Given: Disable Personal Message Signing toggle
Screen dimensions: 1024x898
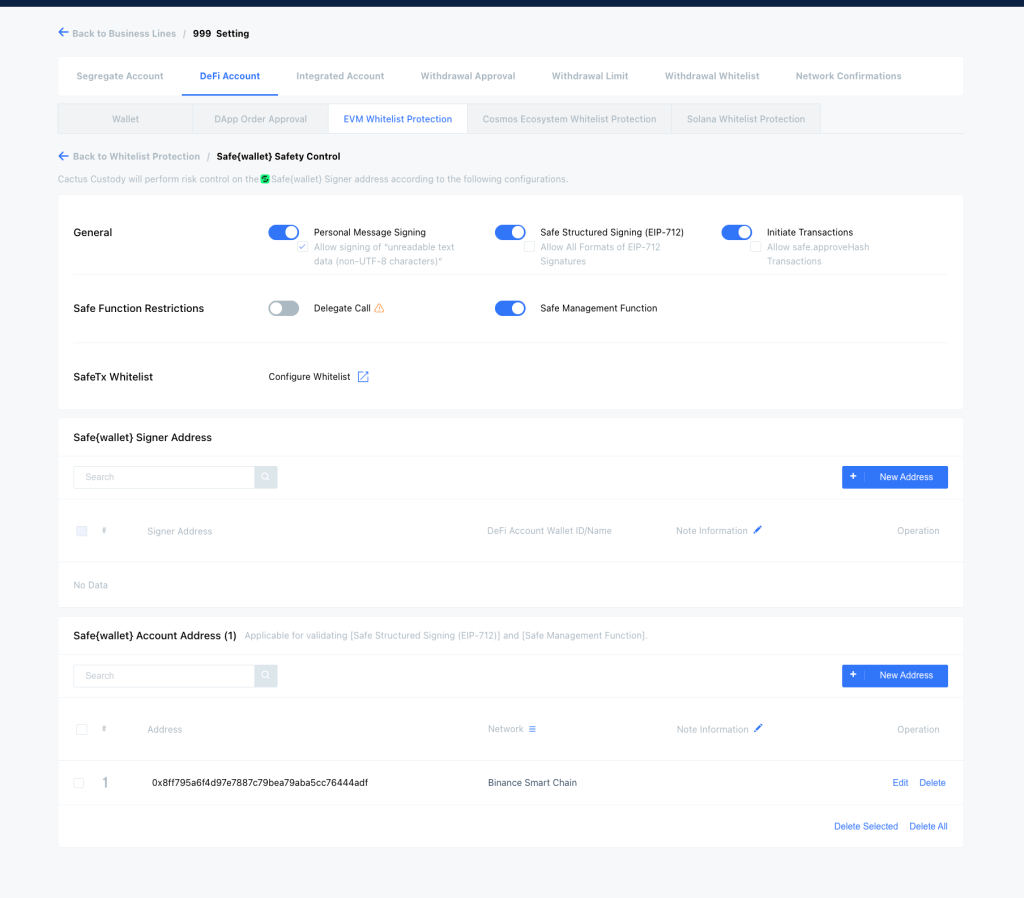Looking at the screenshot, I should (x=283, y=232).
